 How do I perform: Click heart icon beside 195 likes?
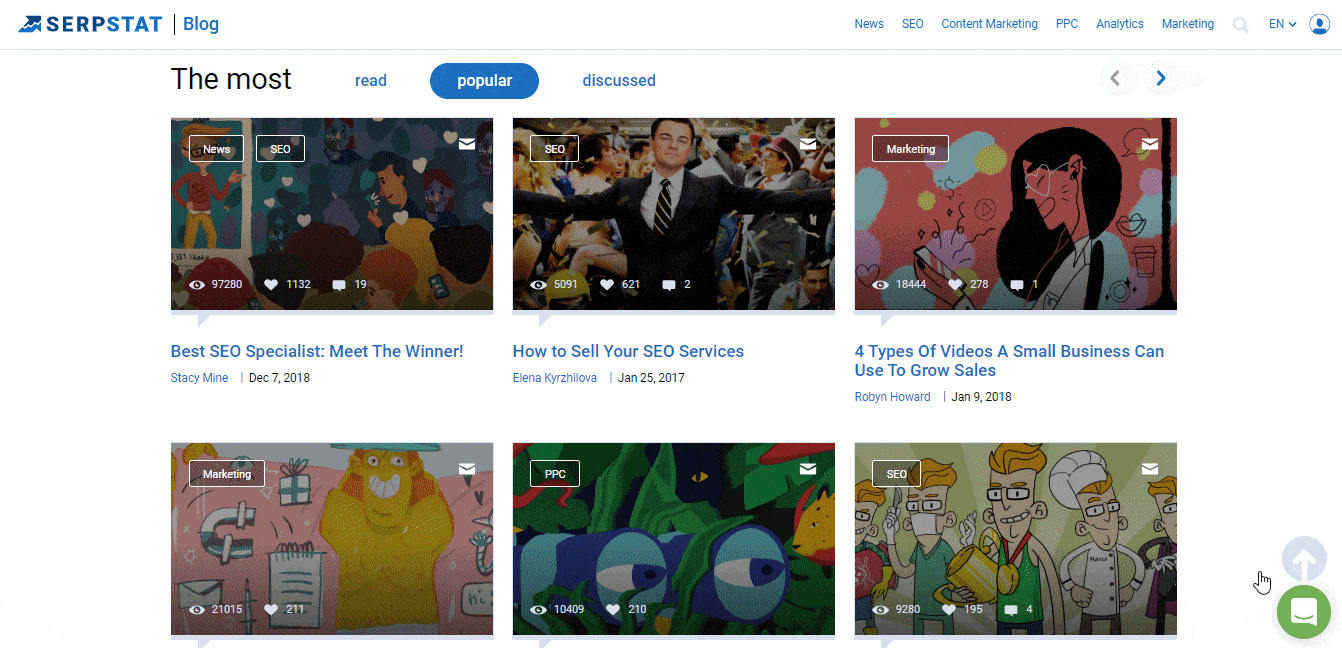949,609
